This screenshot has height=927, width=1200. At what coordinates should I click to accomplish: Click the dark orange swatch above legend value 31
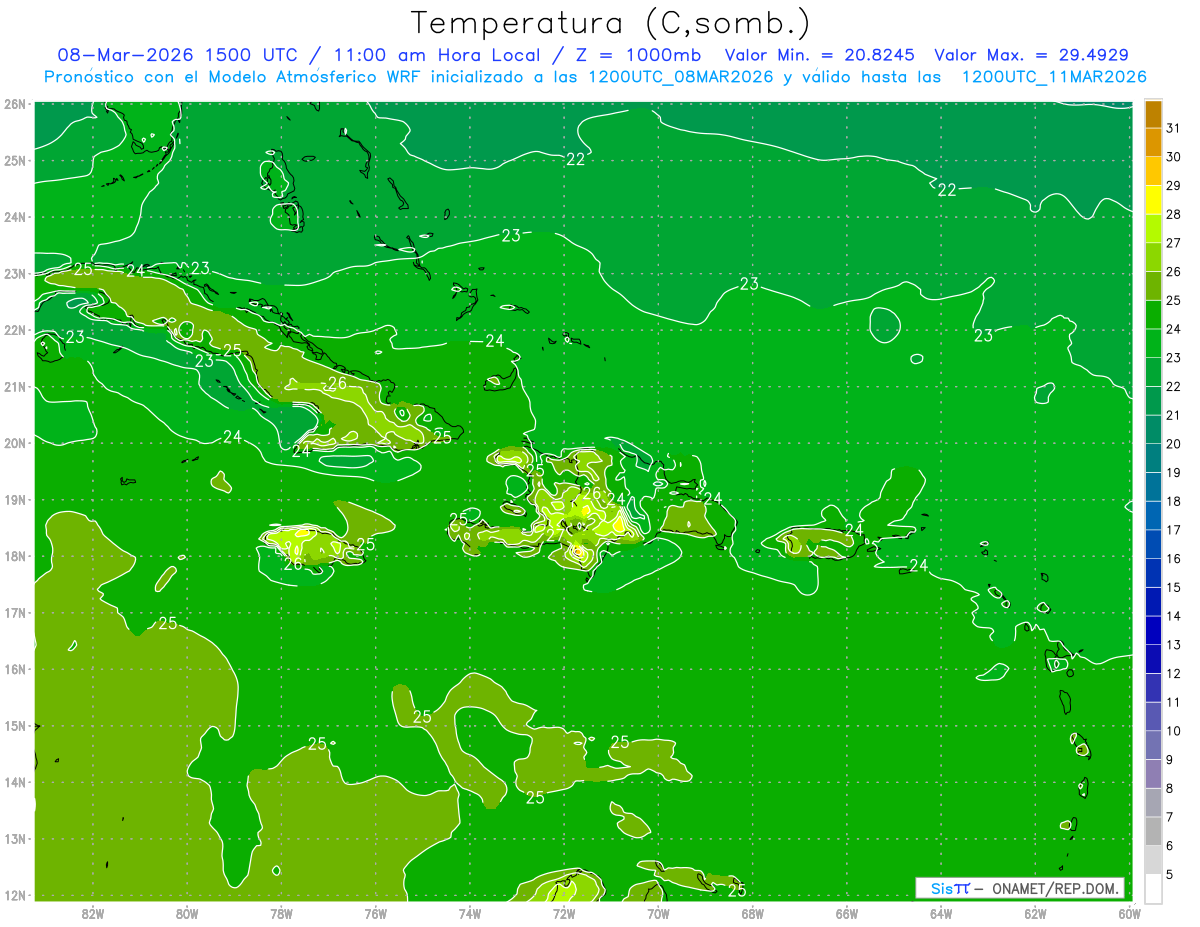point(1153,114)
